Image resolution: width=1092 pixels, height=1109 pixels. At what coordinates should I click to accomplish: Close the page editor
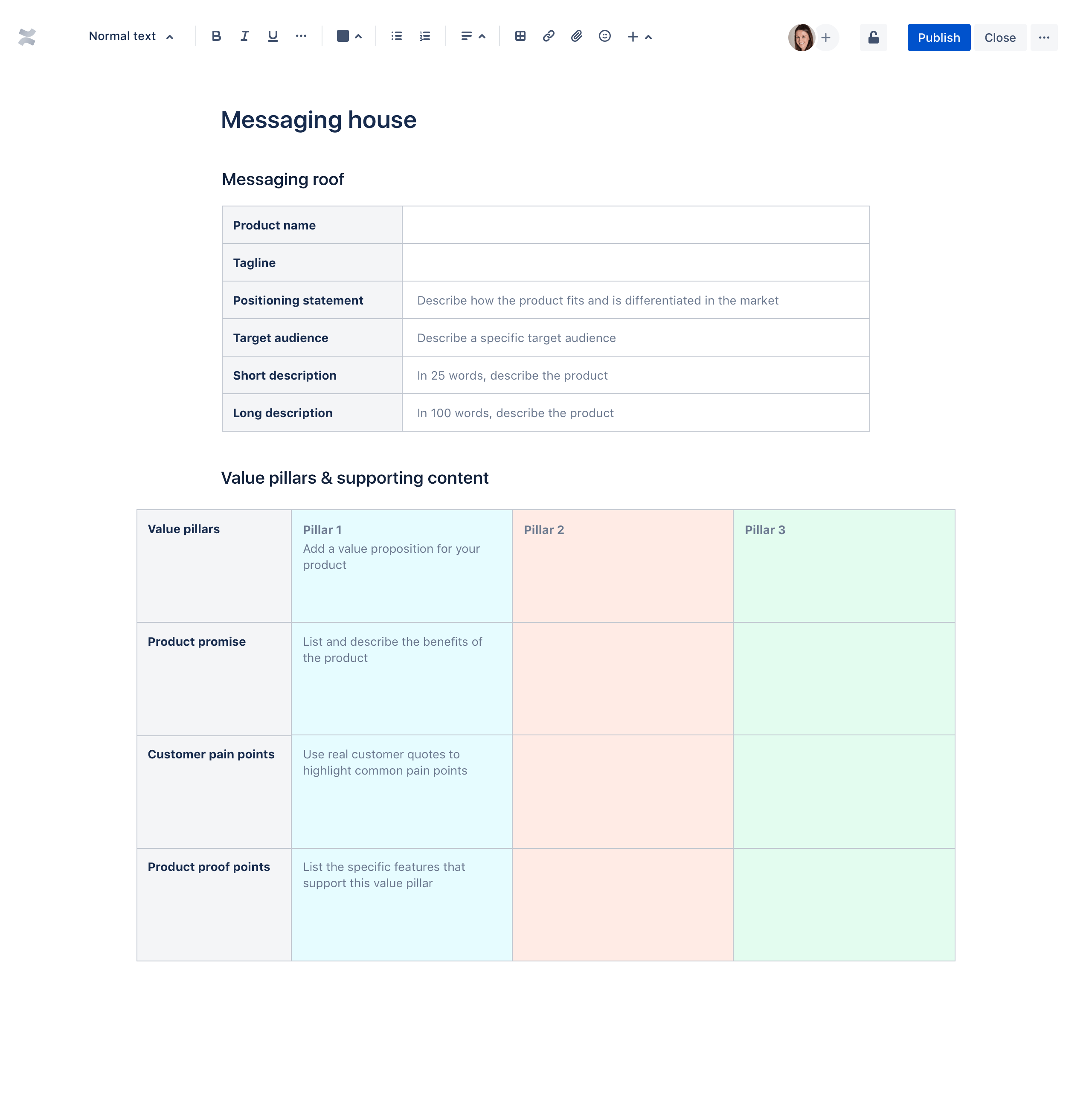click(1000, 37)
